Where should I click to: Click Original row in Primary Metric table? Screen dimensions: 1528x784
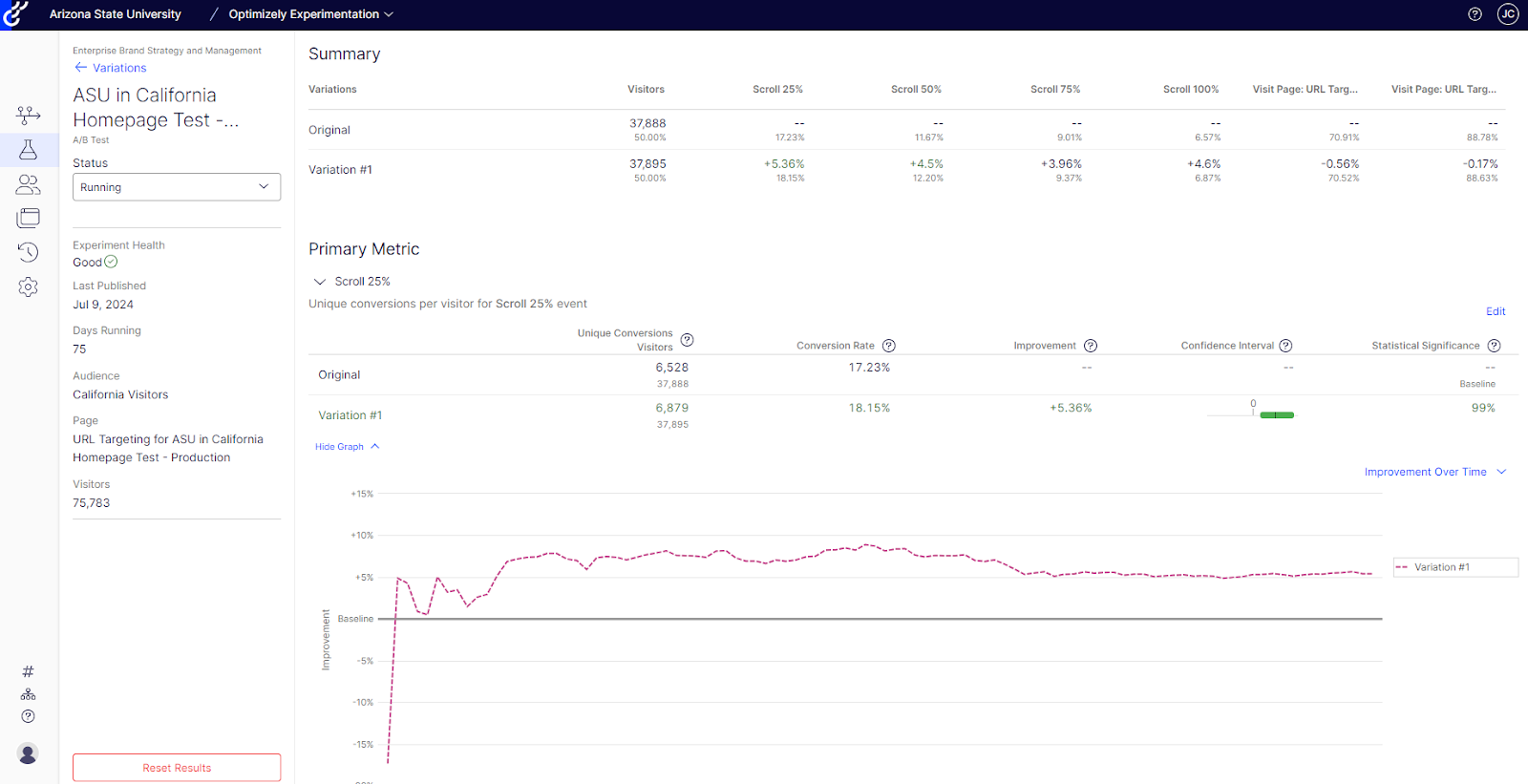click(x=913, y=375)
